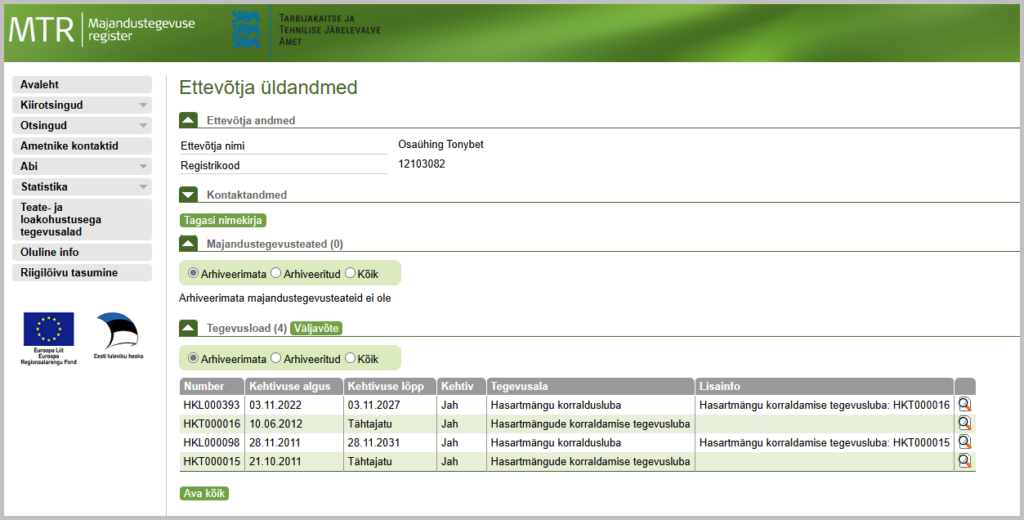The height and width of the screenshot is (520, 1024).
Task: Click the Tagasi nimekirja button
Action: 223,220
